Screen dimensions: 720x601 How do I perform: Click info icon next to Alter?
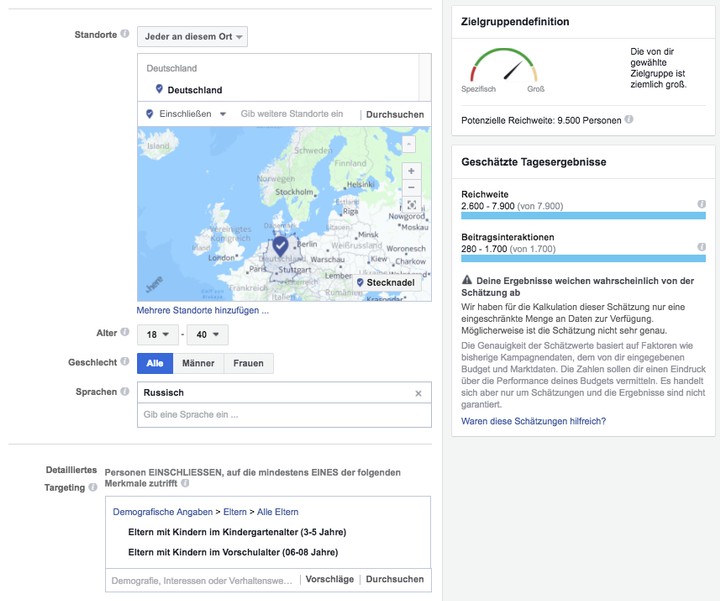pyautogui.click(x=124, y=332)
